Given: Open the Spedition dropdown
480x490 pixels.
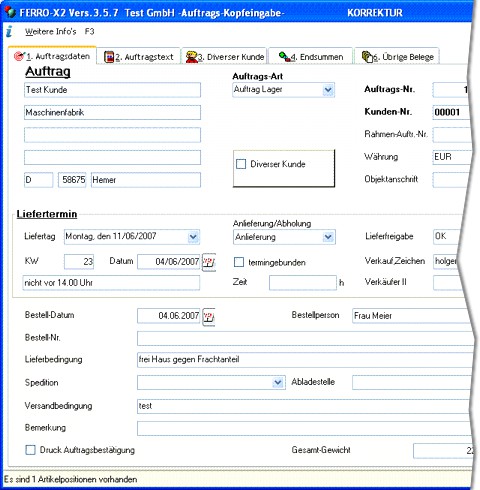Looking at the screenshot, I should 278,382.
